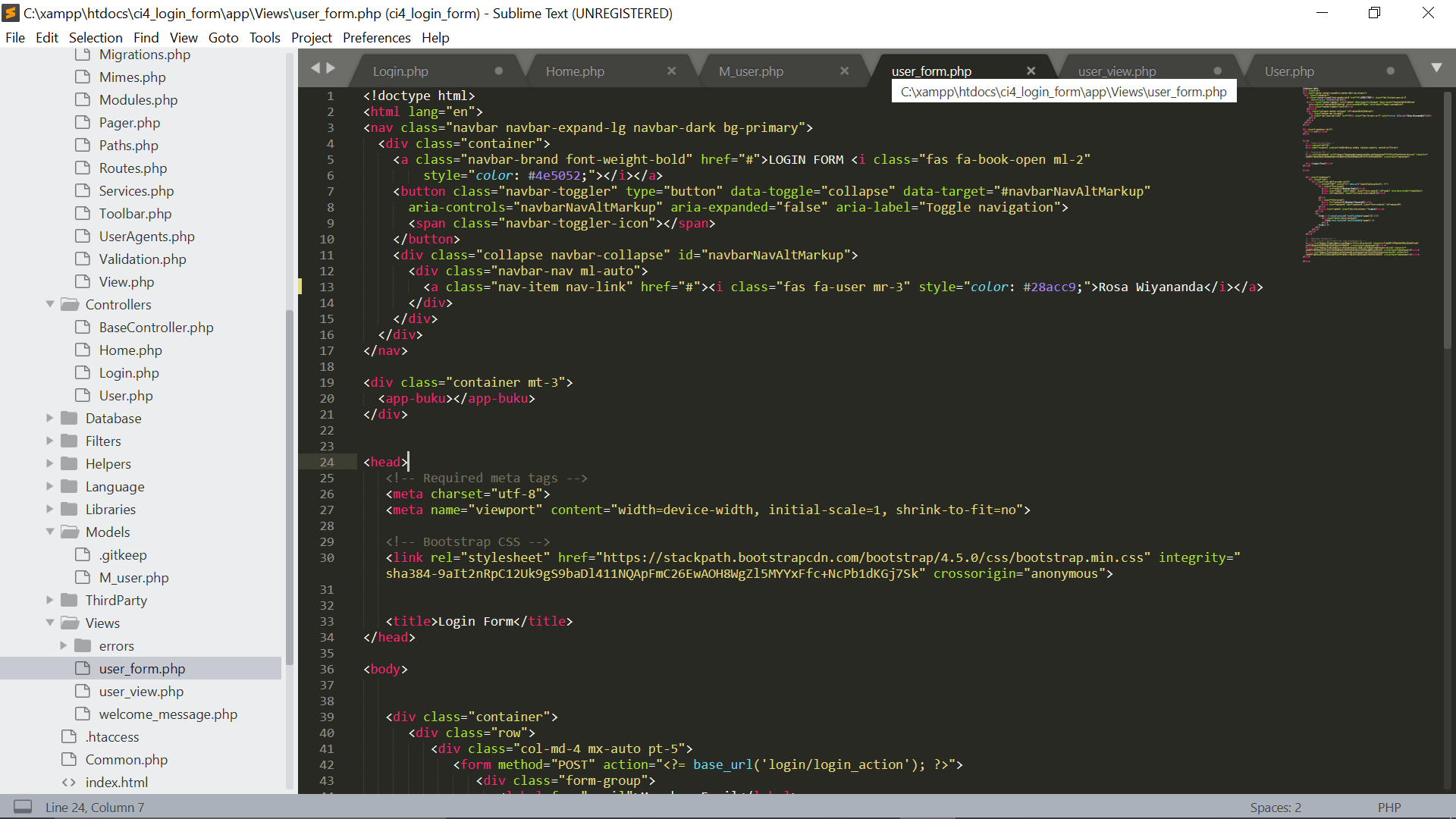Open UserAgents.php in the sidebar
The height and width of the screenshot is (819, 1456).
coord(146,237)
